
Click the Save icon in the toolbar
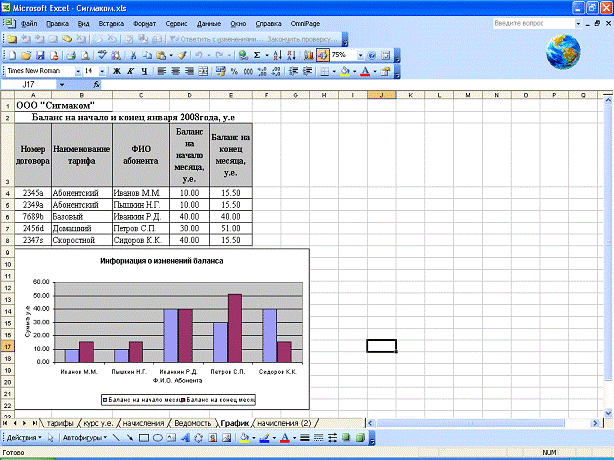[x=39, y=55]
